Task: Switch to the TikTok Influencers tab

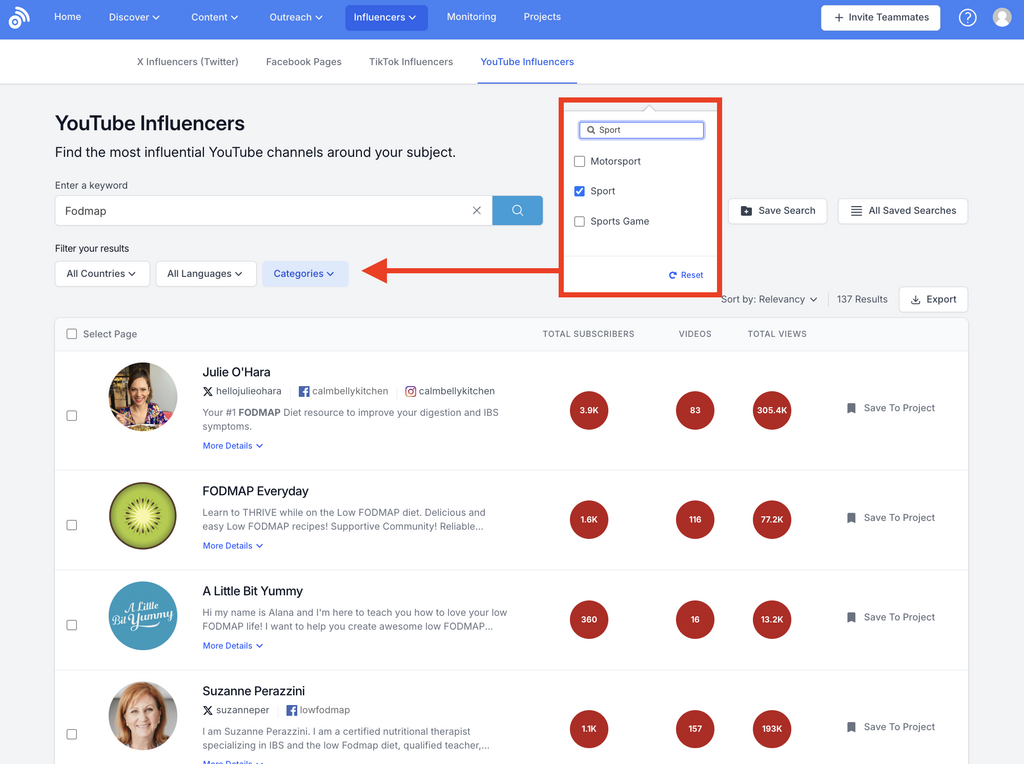Action: (410, 62)
